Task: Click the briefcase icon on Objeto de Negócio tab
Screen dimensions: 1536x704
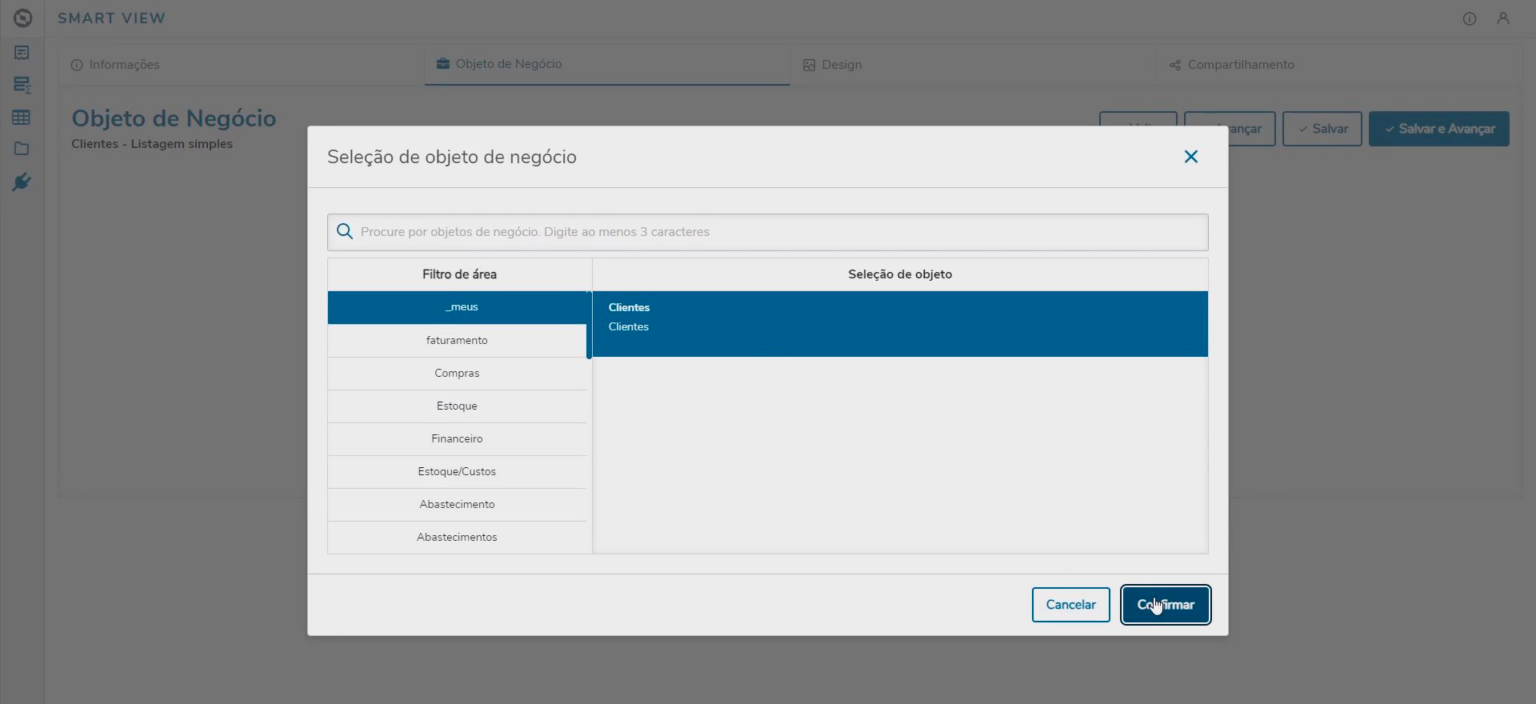Action: [441, 63]
